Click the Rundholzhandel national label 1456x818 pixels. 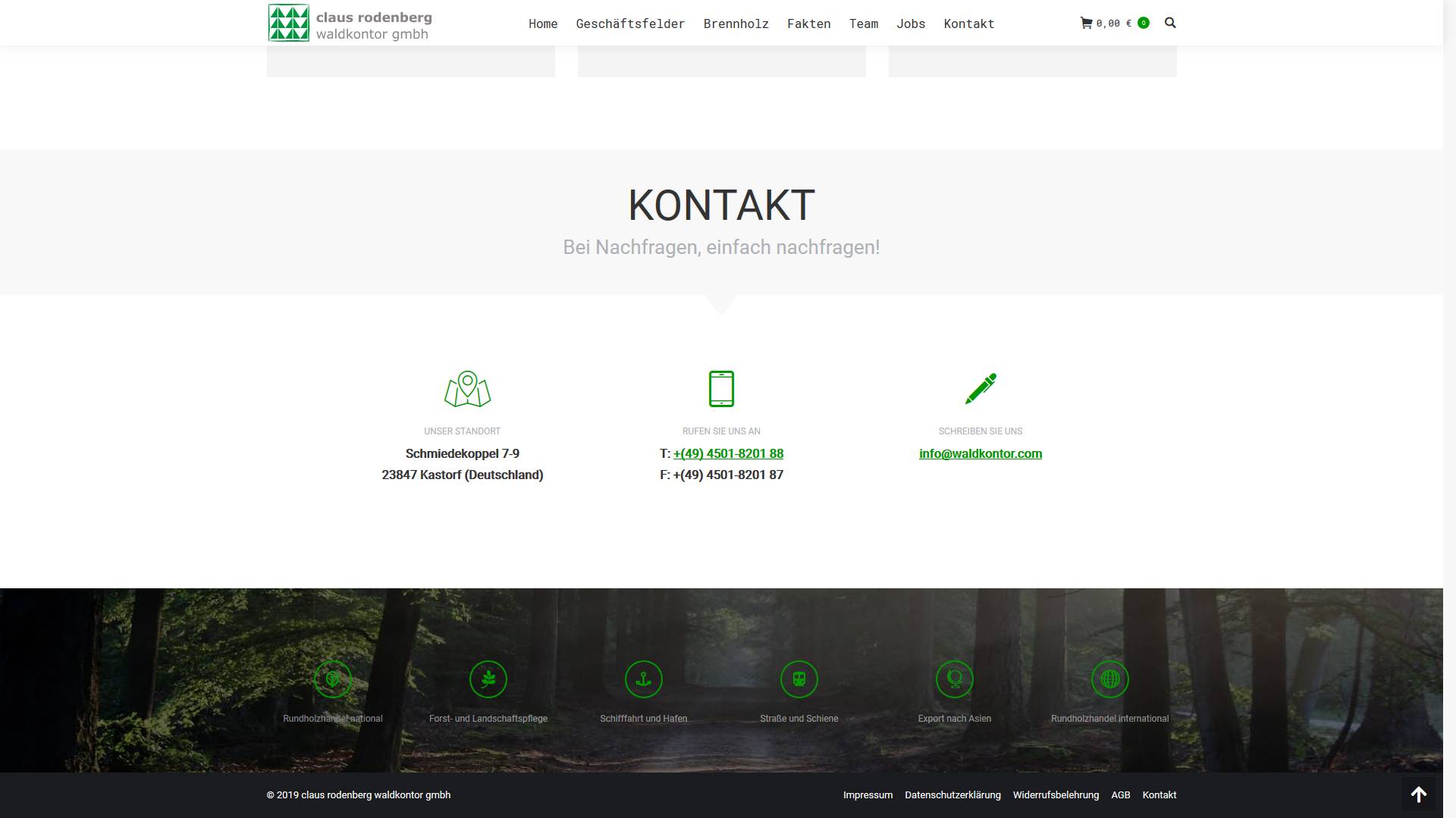(x=333, y=719)
